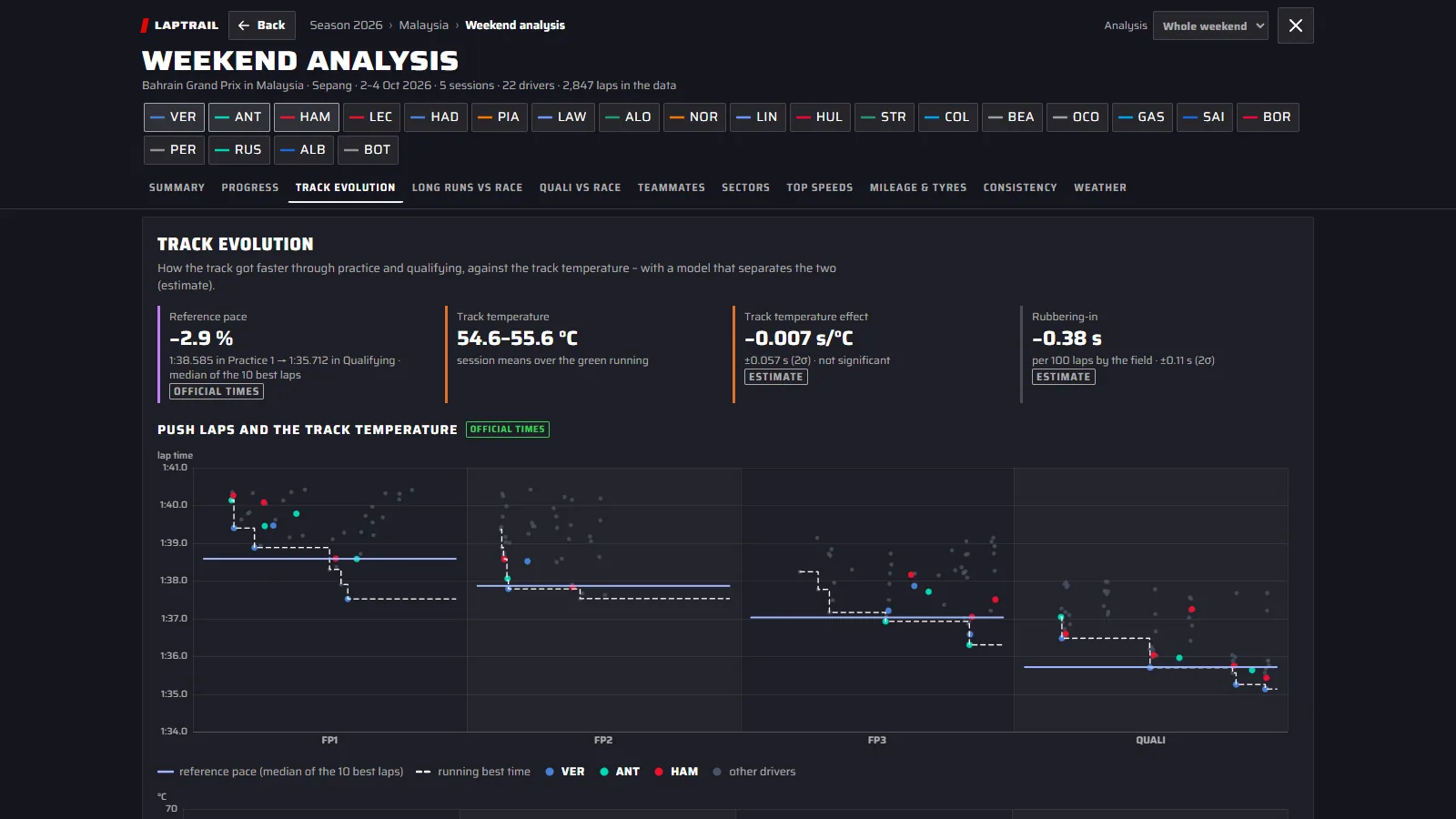This screenshot has width=1456, height=819.
Task: Toggle driver LAW chip
Action: click(563, 117)
